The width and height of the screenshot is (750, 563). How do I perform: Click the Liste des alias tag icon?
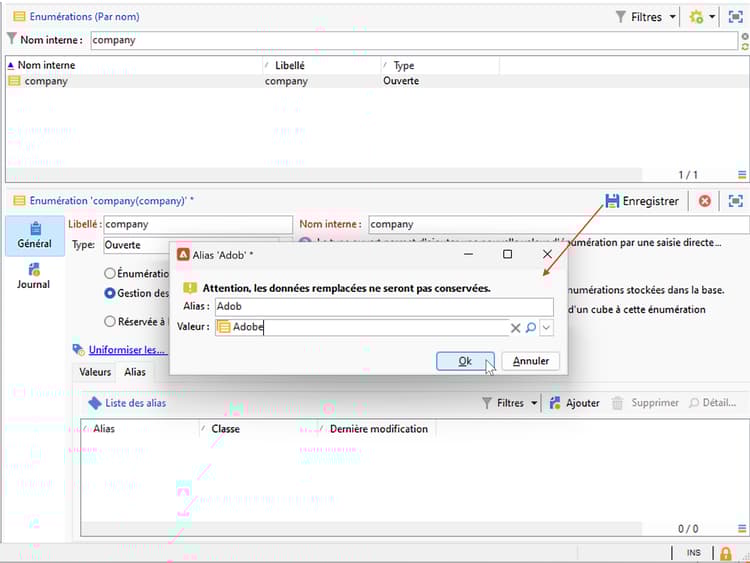[x=94, y=403]
